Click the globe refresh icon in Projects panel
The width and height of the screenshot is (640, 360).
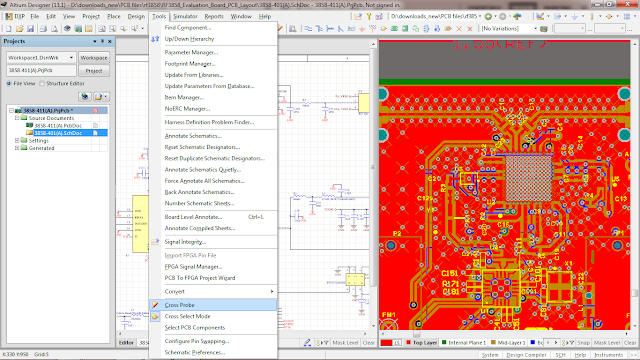pyautogui.click(x=84, y=96)
